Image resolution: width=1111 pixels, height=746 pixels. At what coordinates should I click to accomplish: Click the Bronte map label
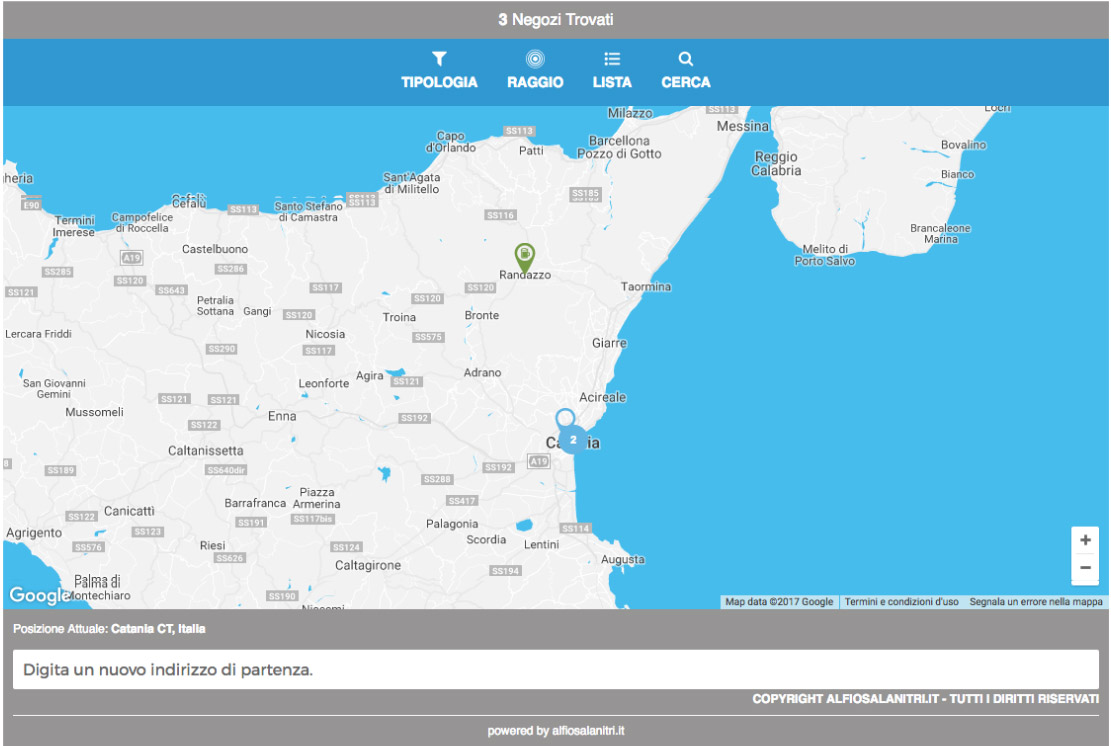482,315
